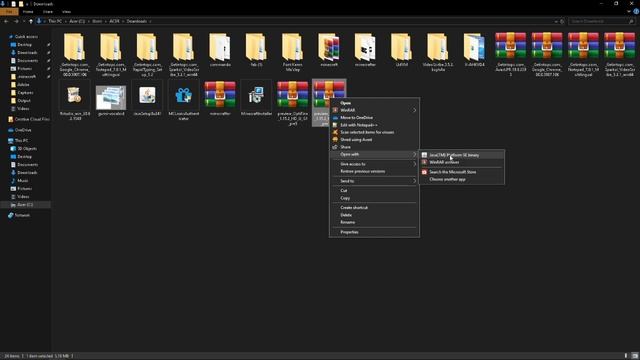
Task: Select the VideoScribe keyfolks folder
Action: pyautogui.click(x=438, y=52)
